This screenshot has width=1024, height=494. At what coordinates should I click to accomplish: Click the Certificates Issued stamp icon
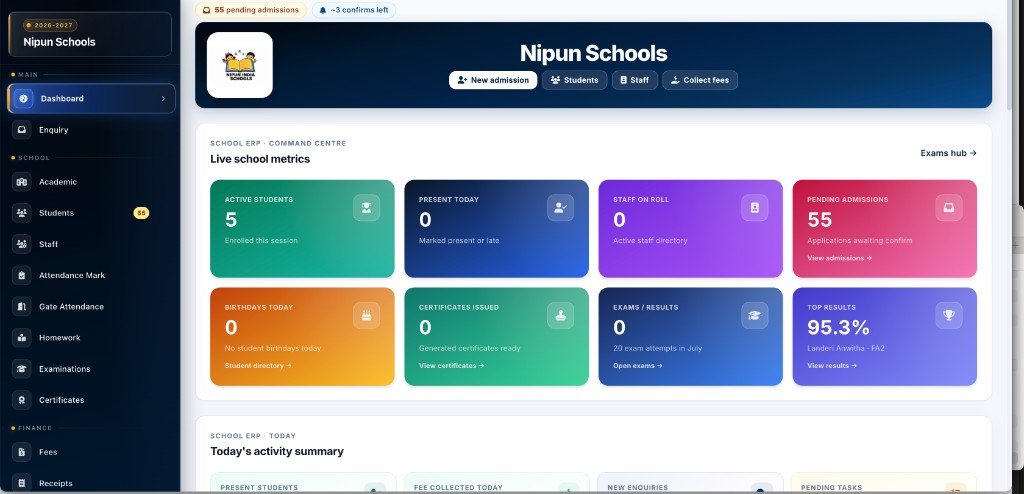coord(560,316)
